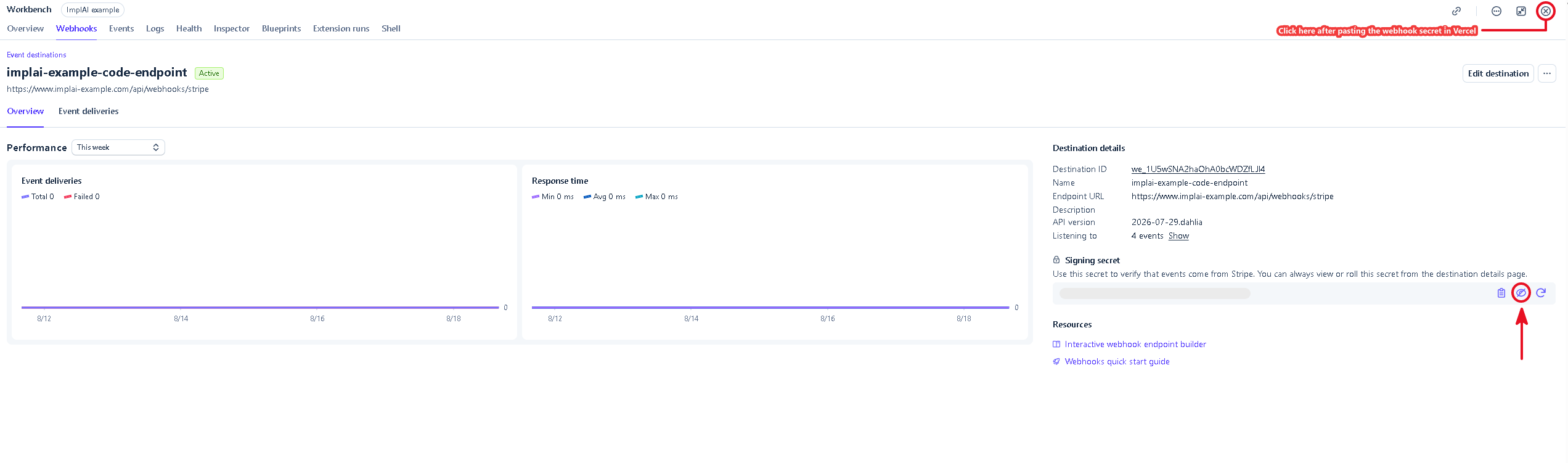Click the book icon beside endpoint builder

click(1056, 344)
